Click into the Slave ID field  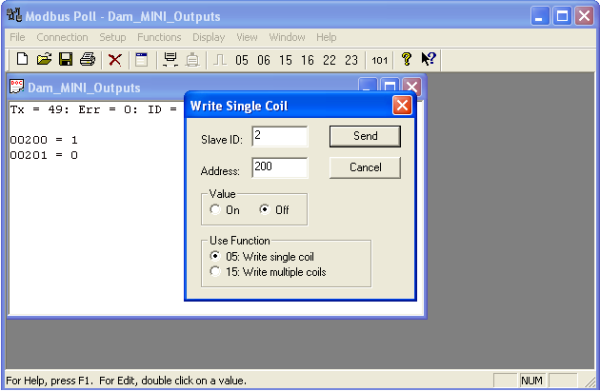click(279, 136)
